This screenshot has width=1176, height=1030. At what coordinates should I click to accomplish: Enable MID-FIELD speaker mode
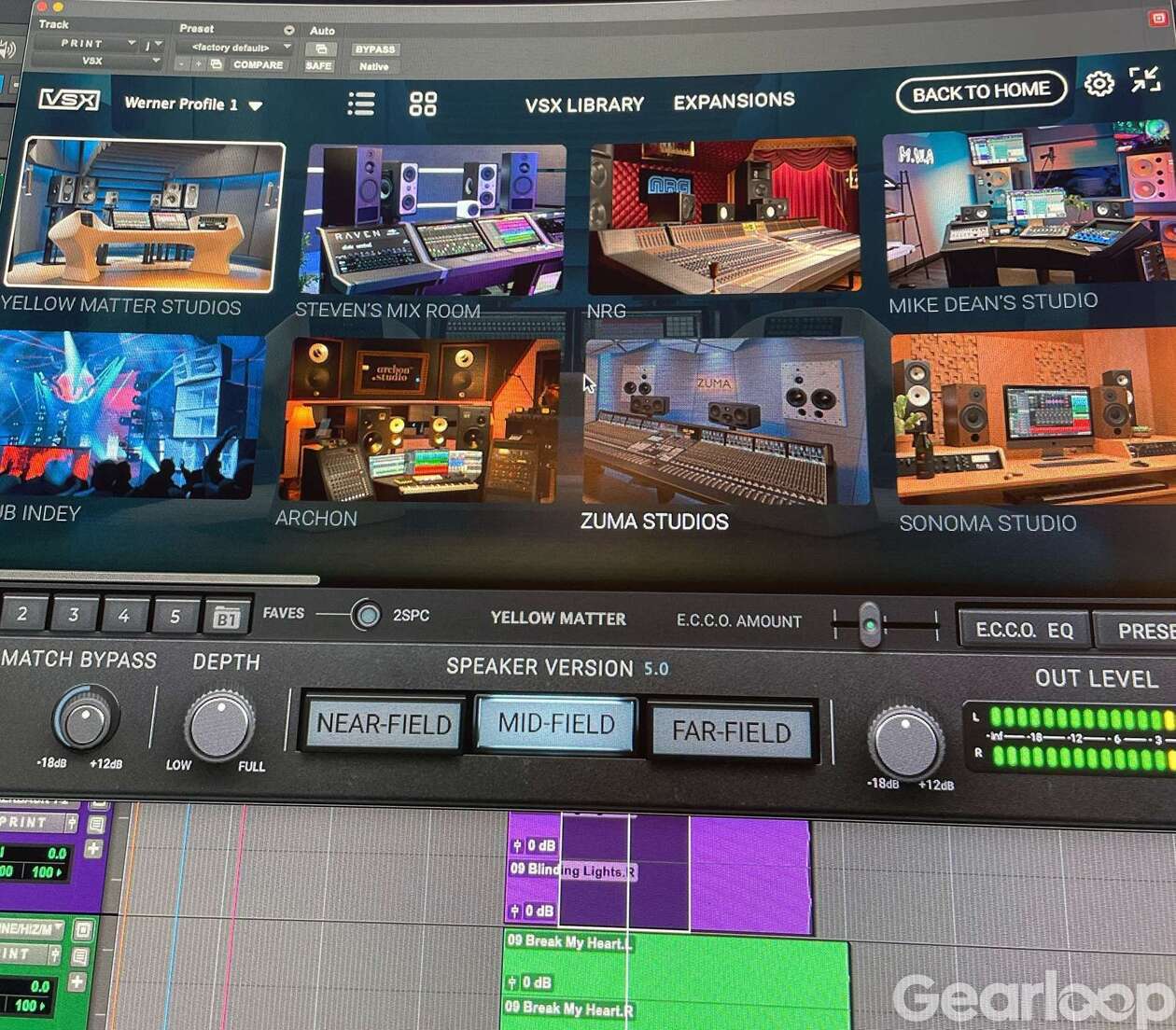(556, 724)
